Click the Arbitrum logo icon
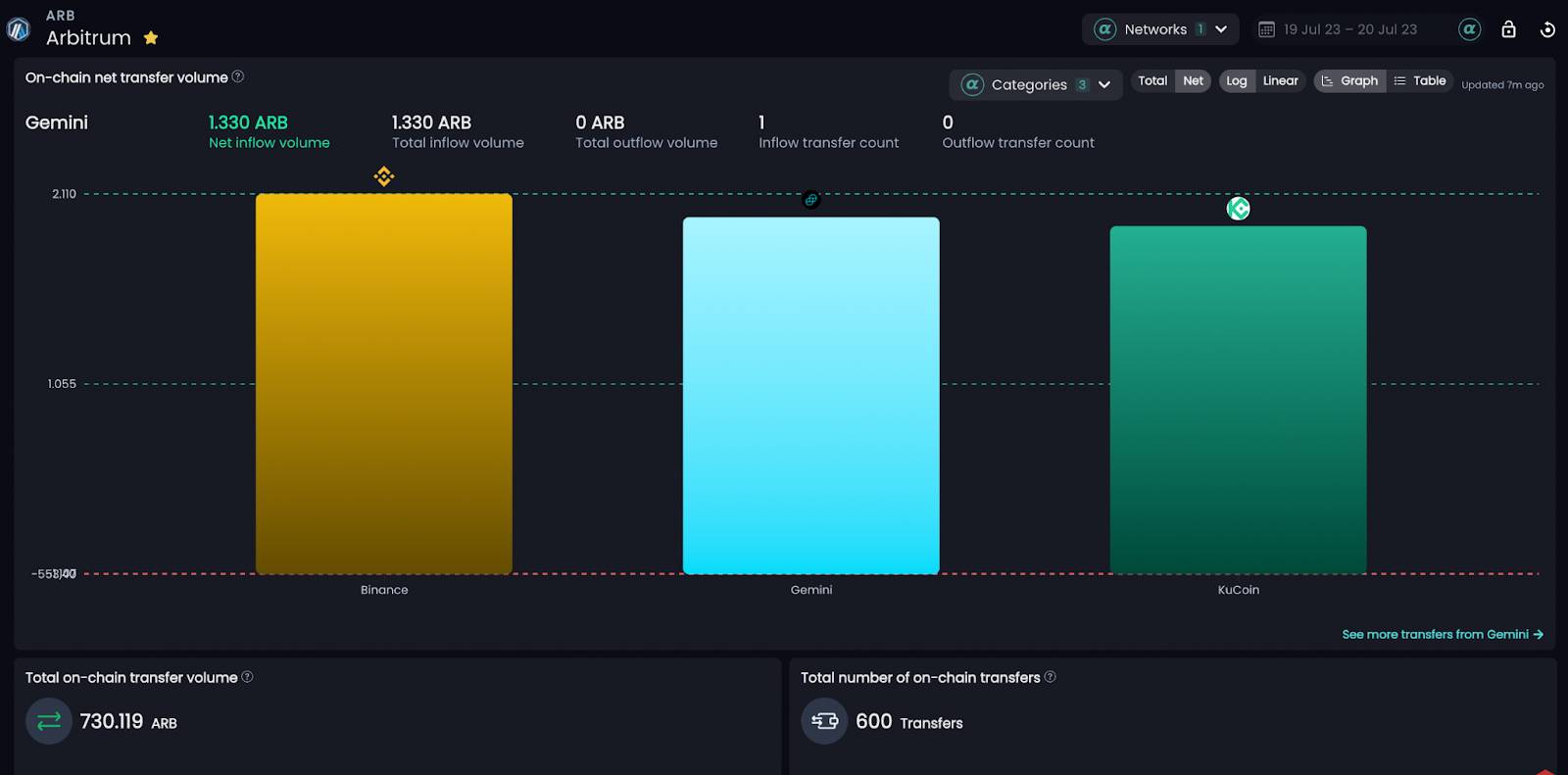The width and height of the screenshot is (1568, 775). [18, 29]
